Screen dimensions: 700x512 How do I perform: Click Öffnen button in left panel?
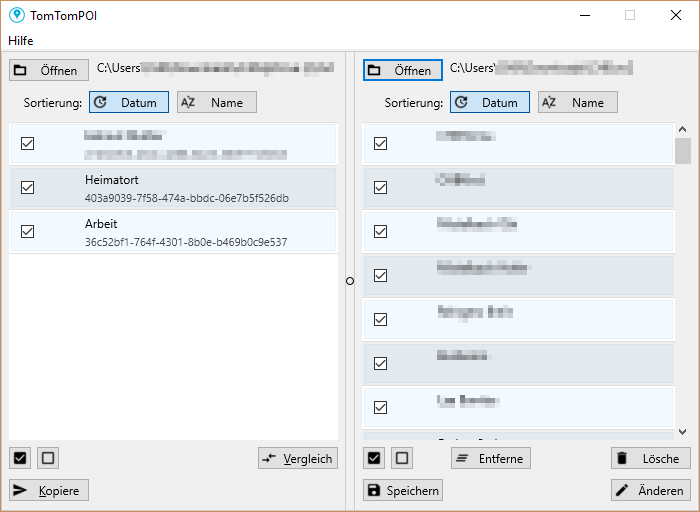pos(49,70)
